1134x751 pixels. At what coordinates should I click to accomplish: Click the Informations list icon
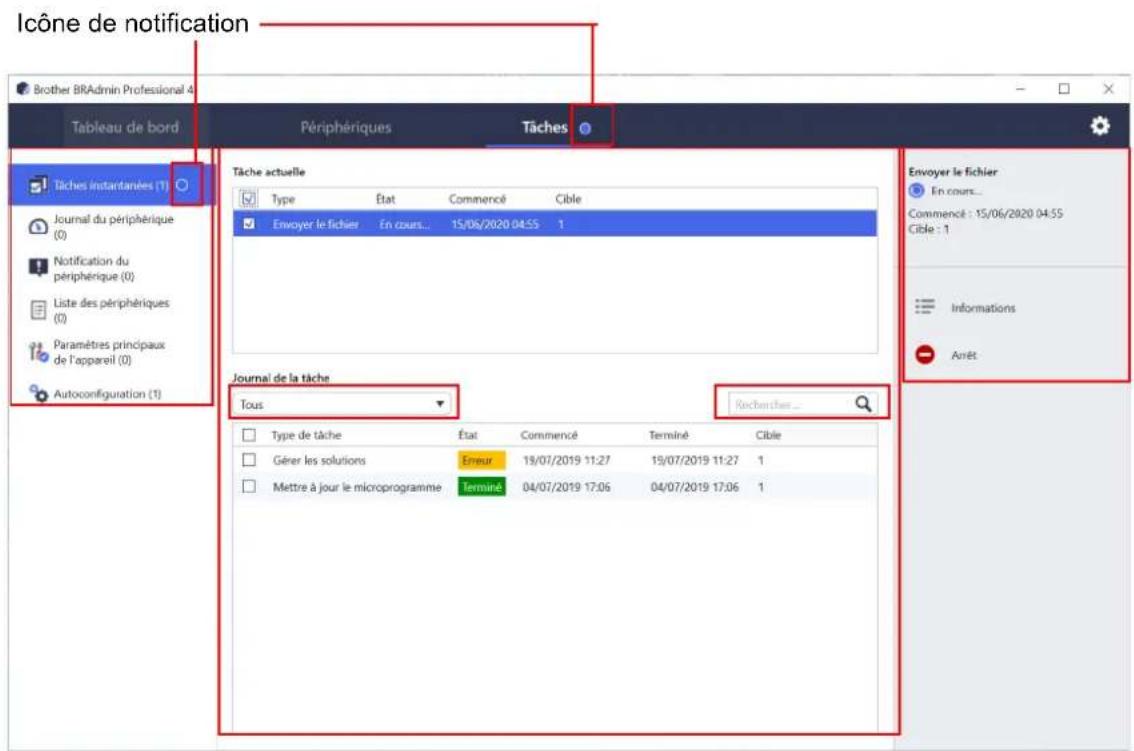pyautogui.click(x=925, y=307)
